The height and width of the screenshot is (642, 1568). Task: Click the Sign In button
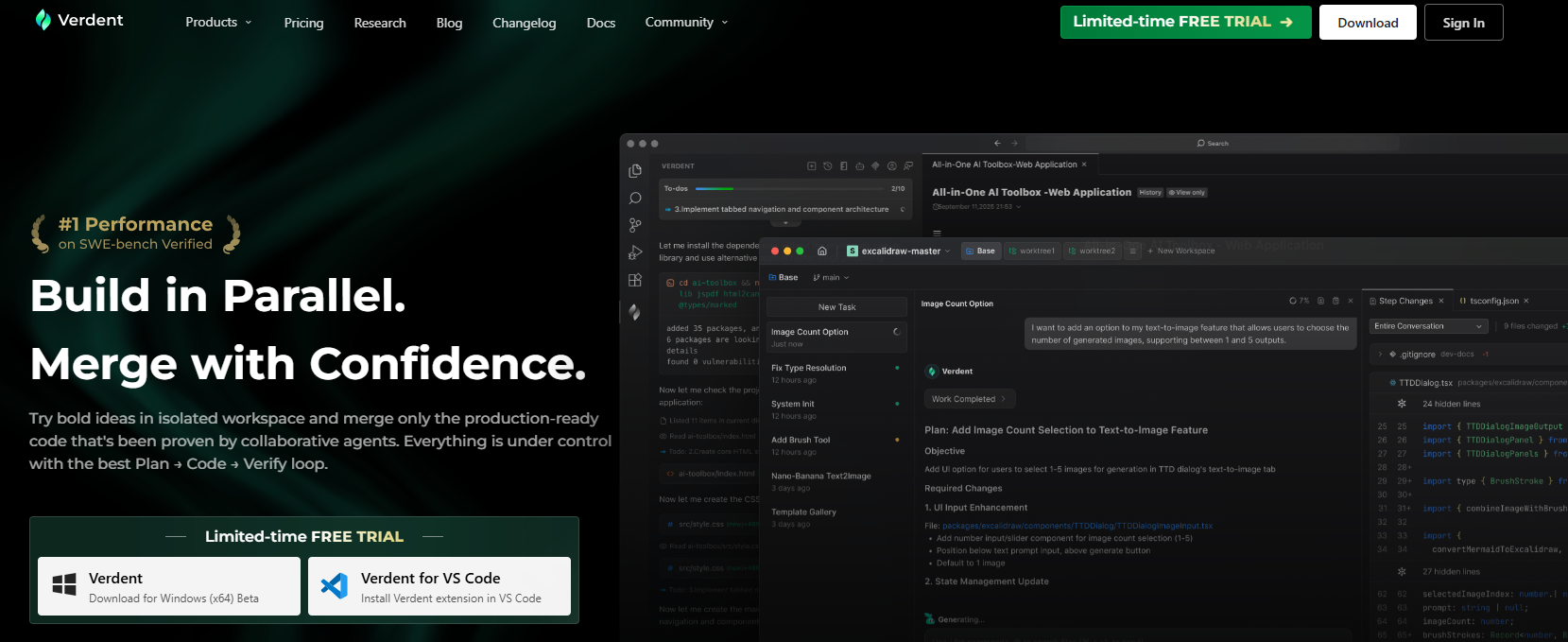(x=1463, y=23)
